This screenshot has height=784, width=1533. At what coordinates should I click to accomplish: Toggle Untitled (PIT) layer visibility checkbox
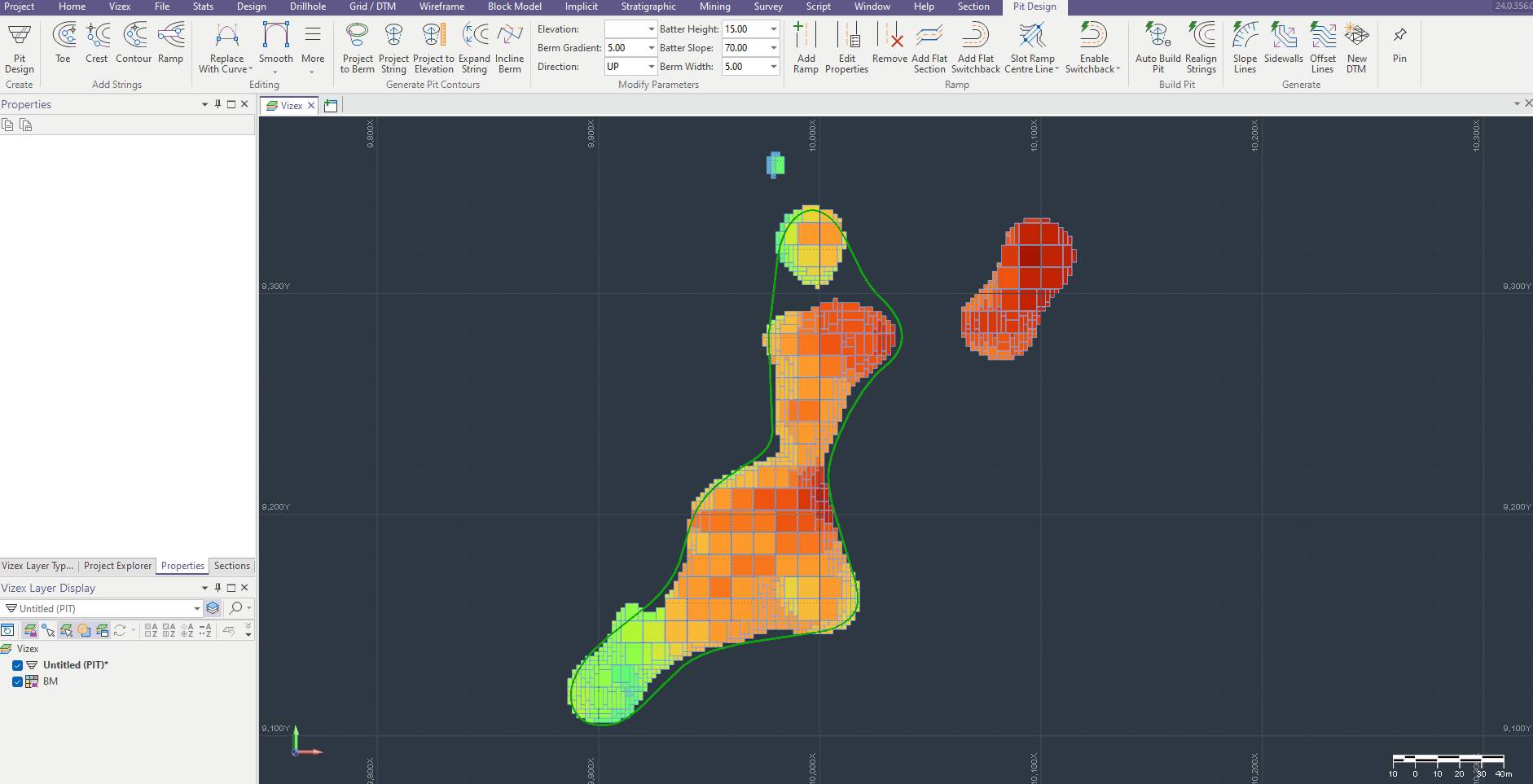coord(17,665)
